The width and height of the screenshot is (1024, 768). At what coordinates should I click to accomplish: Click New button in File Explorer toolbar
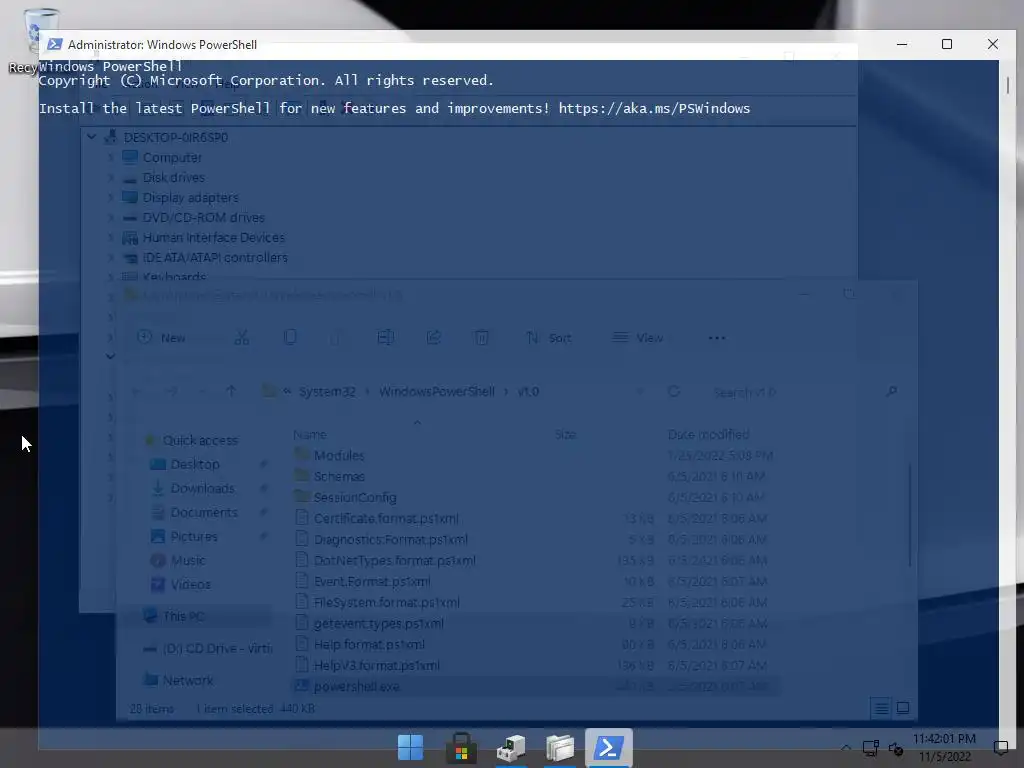pyautogui.click(x=162, y=338)
